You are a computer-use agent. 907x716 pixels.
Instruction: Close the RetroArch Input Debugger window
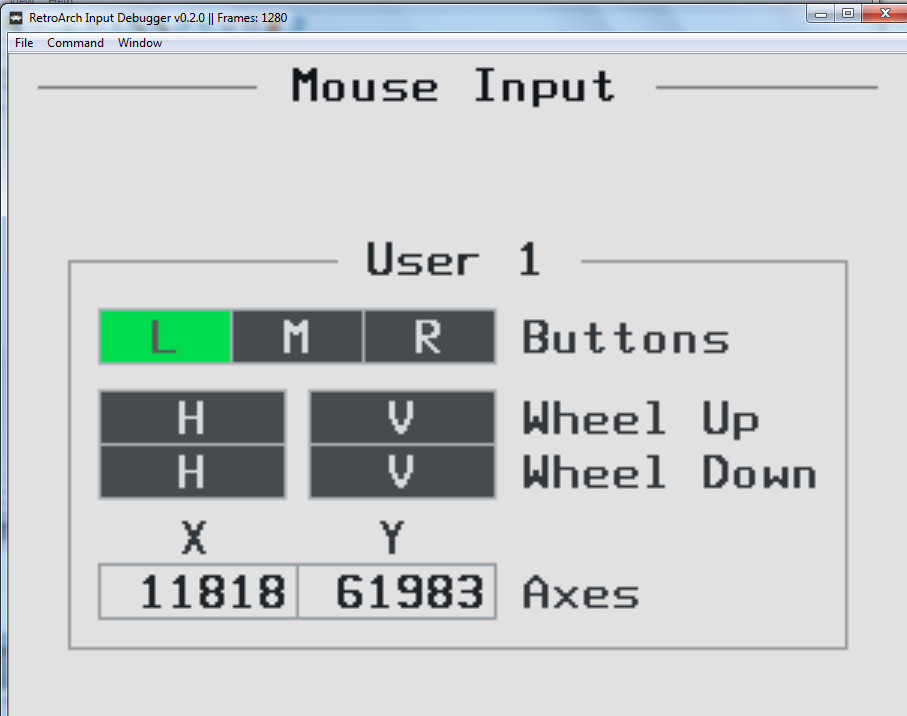pyautogui.click(x=885, y=14)
